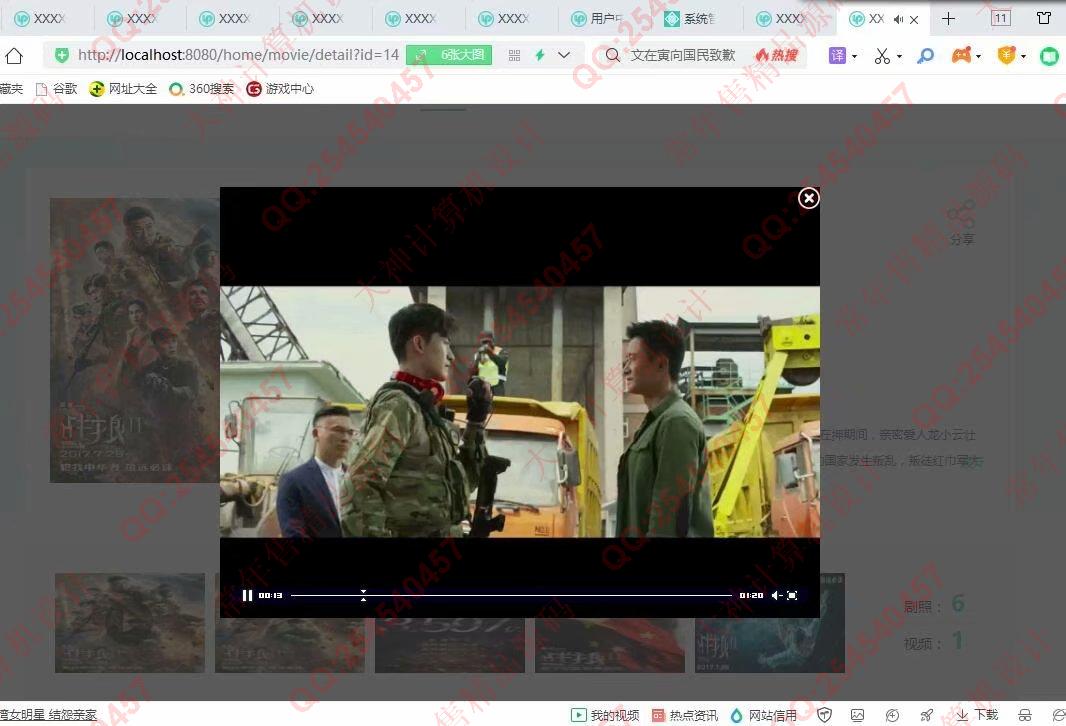Expand the address bar dropdown arrow
The height and width of the screenshot is (726, 1066).
coord(564,55)
